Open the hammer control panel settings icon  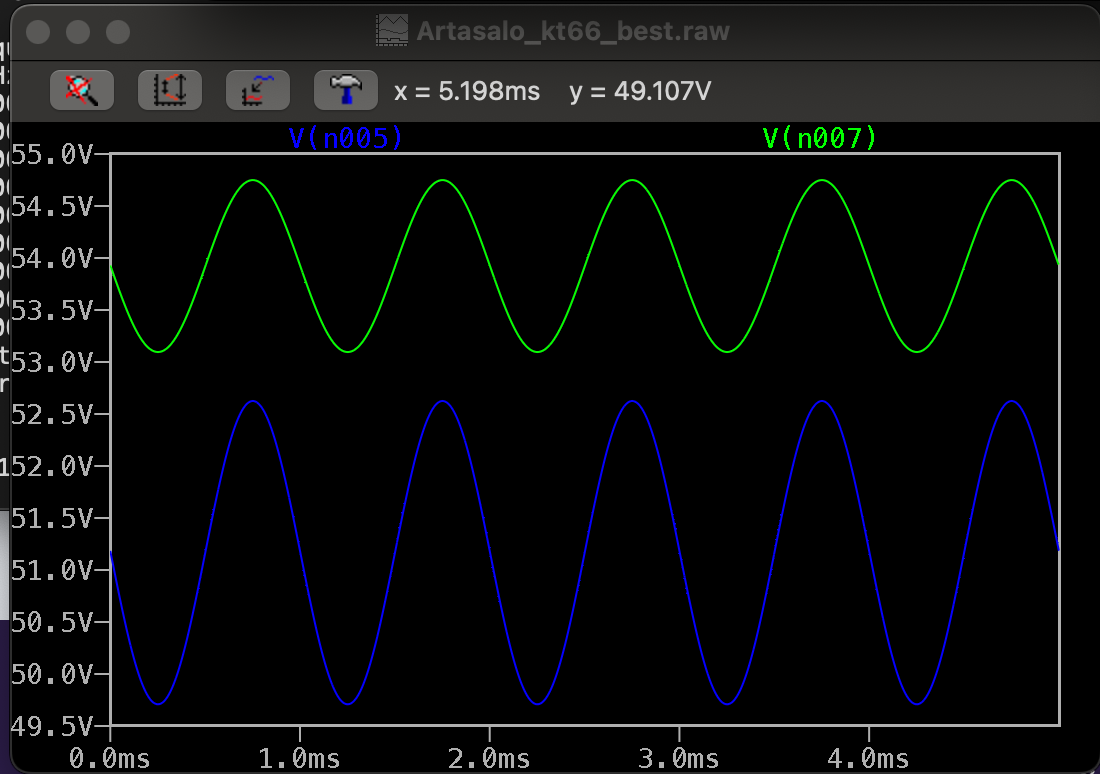click(x=346, y=91)
